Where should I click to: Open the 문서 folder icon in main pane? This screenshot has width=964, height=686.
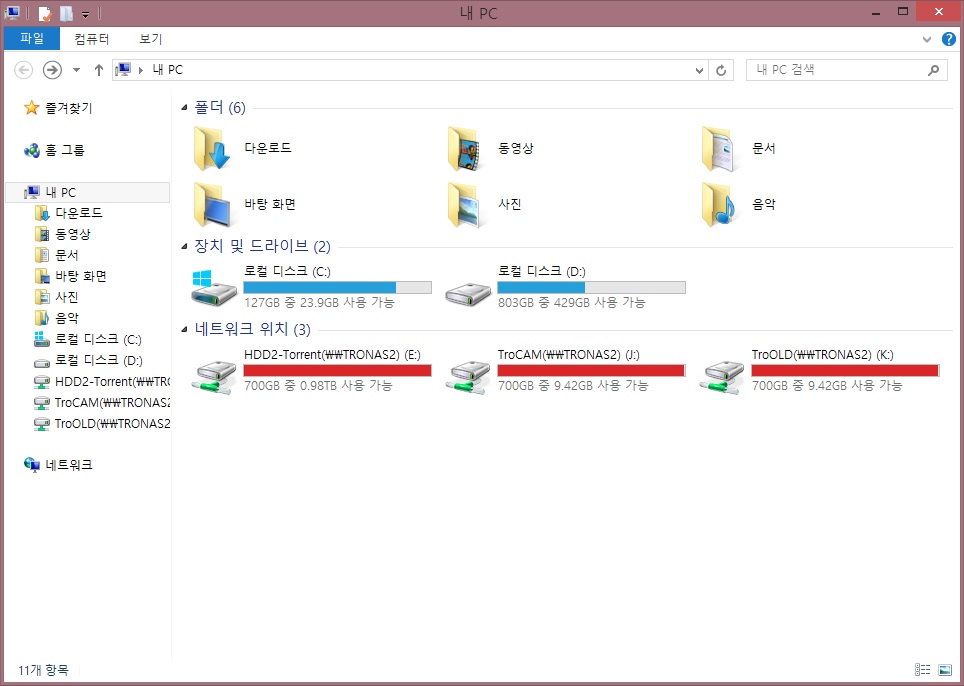pyautogui.click(x=718, y=148)
